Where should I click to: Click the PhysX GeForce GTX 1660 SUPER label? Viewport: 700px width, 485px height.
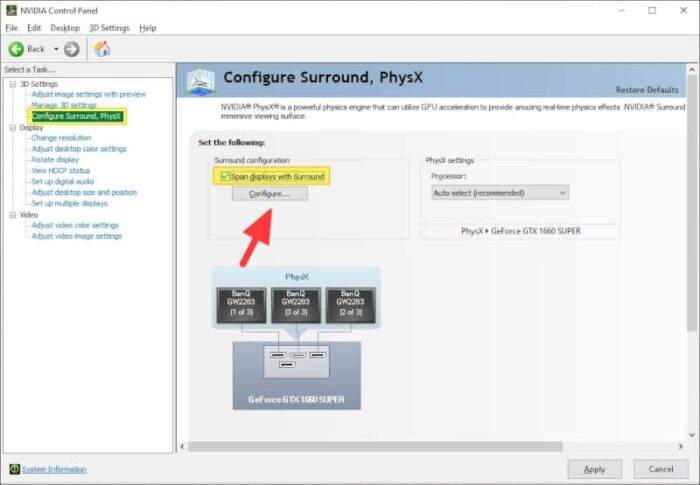[x=521, y=231]
